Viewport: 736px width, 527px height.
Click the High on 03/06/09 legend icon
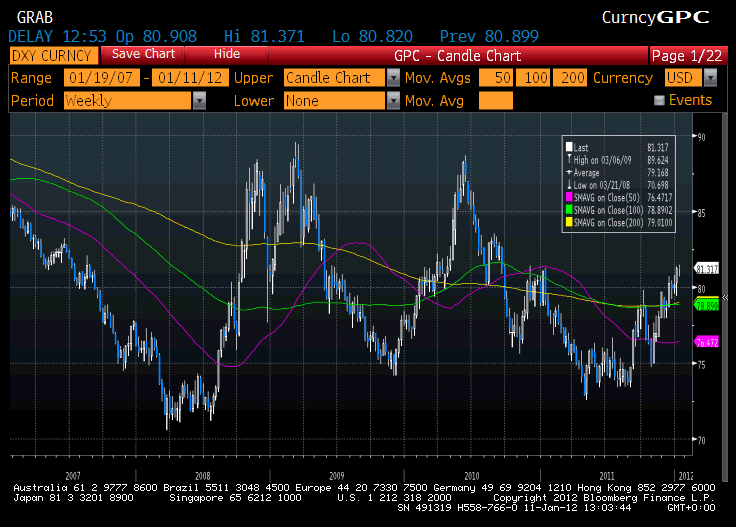point(569,160)
